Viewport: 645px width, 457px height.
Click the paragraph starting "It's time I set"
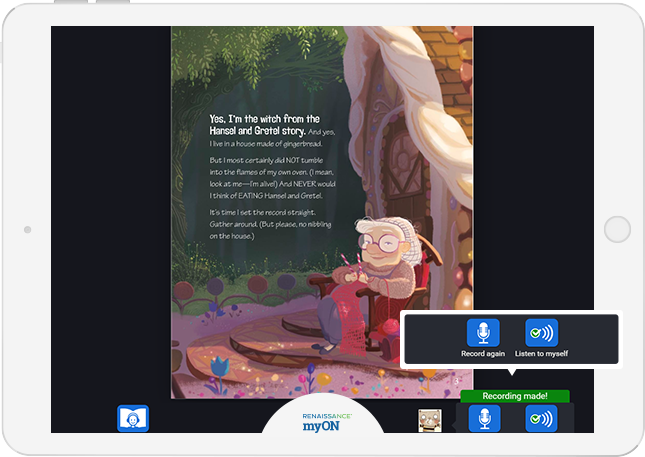[270, 224]
